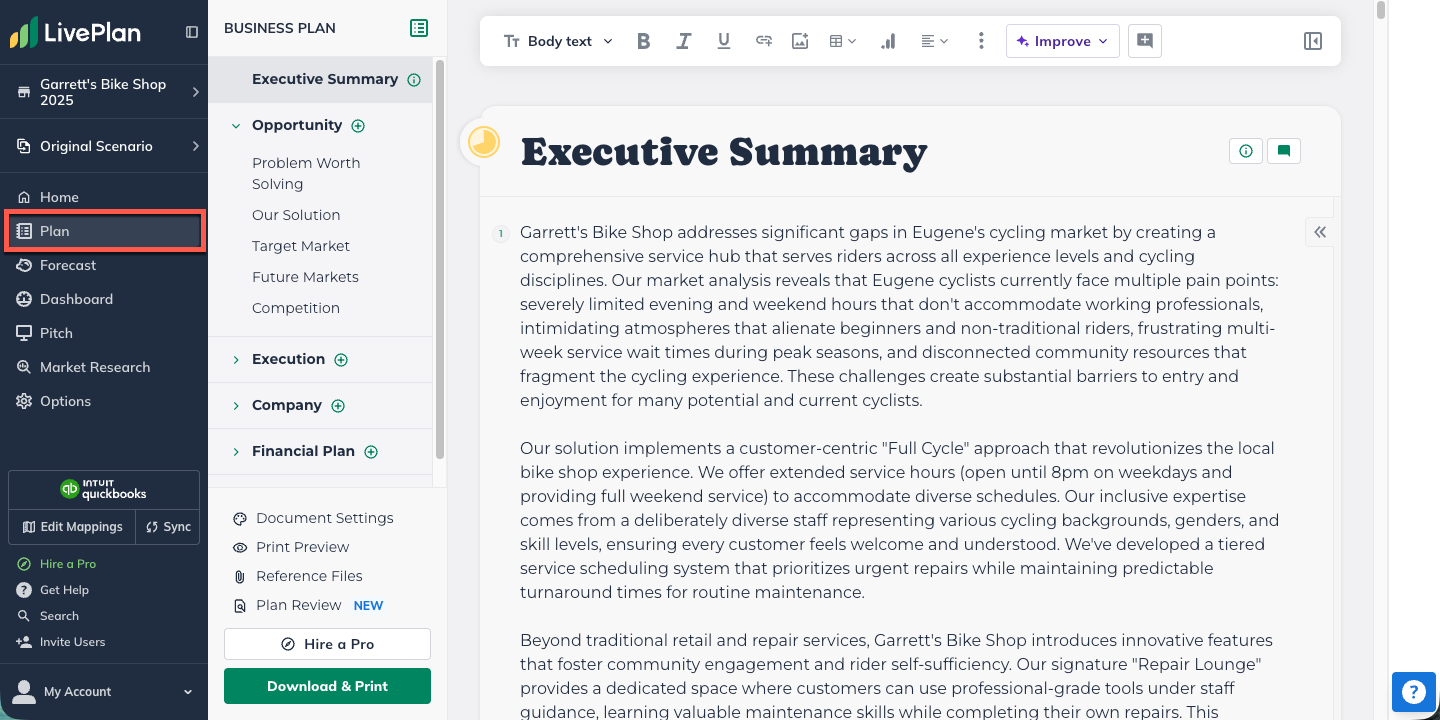1440x720 pixels.
Task: Open the instructions info button near the title
Action: [1246, 151]
